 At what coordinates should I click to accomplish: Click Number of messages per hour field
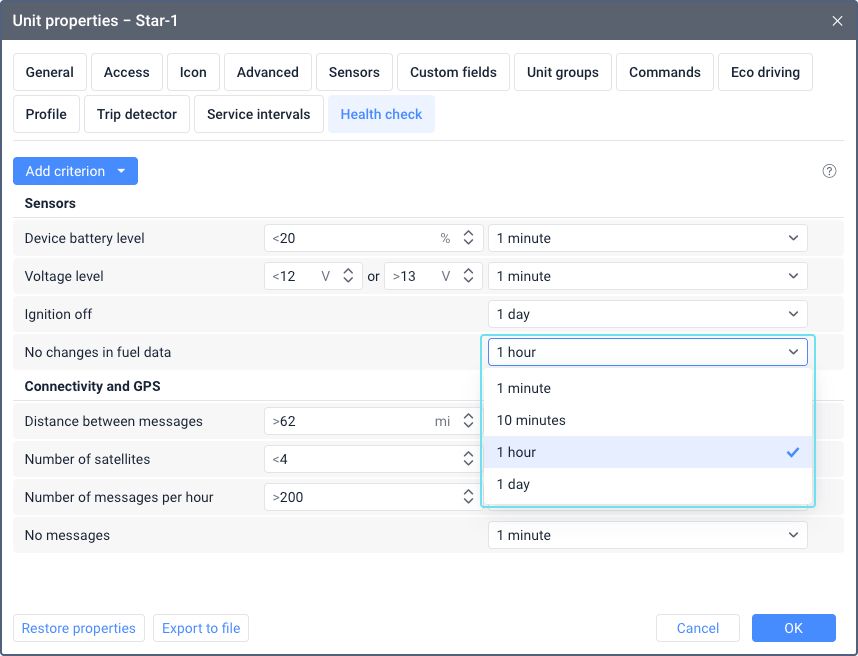(374, 497)
